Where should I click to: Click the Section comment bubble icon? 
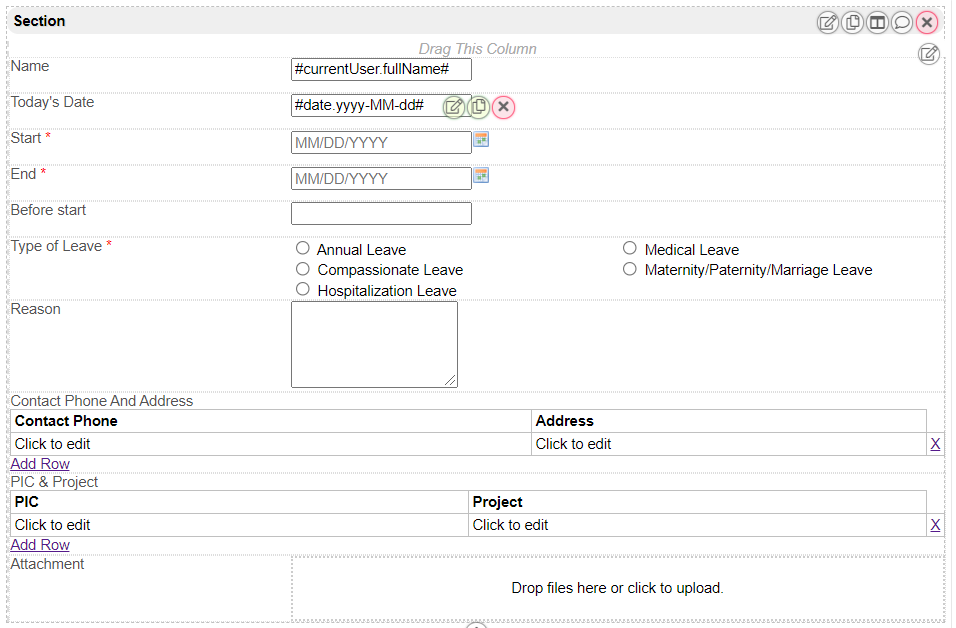[x=902, y=22]
